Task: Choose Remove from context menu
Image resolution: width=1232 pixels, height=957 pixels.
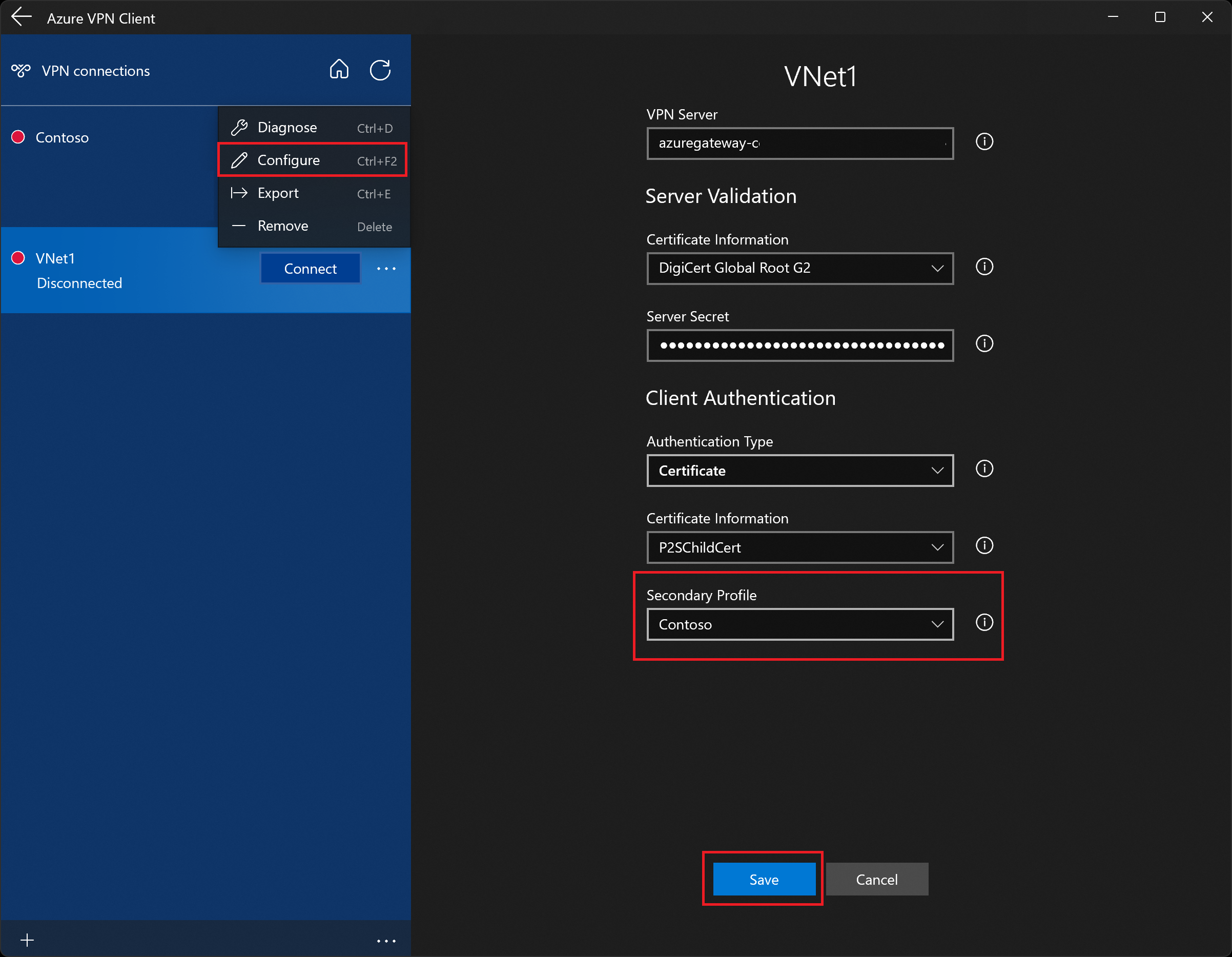Action: point(314,226)
